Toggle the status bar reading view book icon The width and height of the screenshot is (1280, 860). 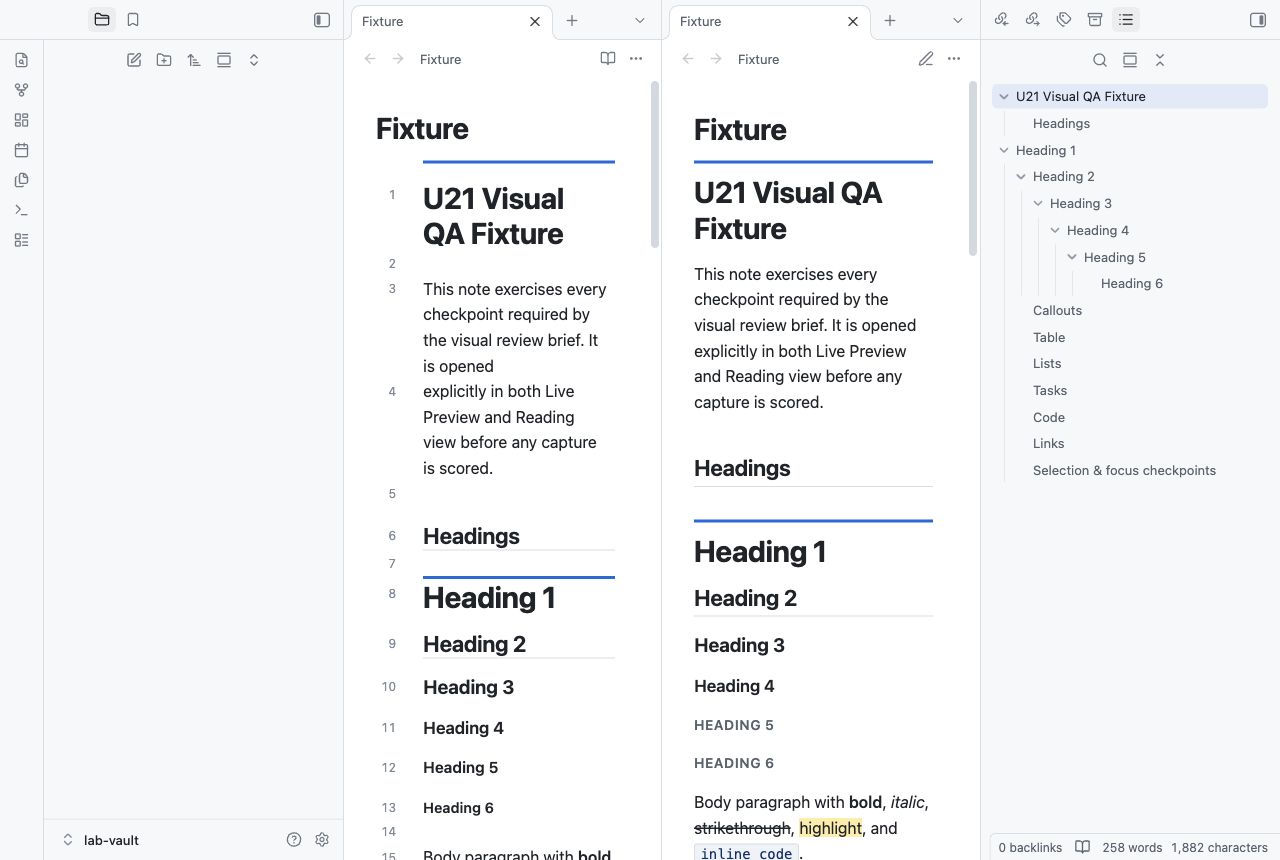click(1082, 847)
